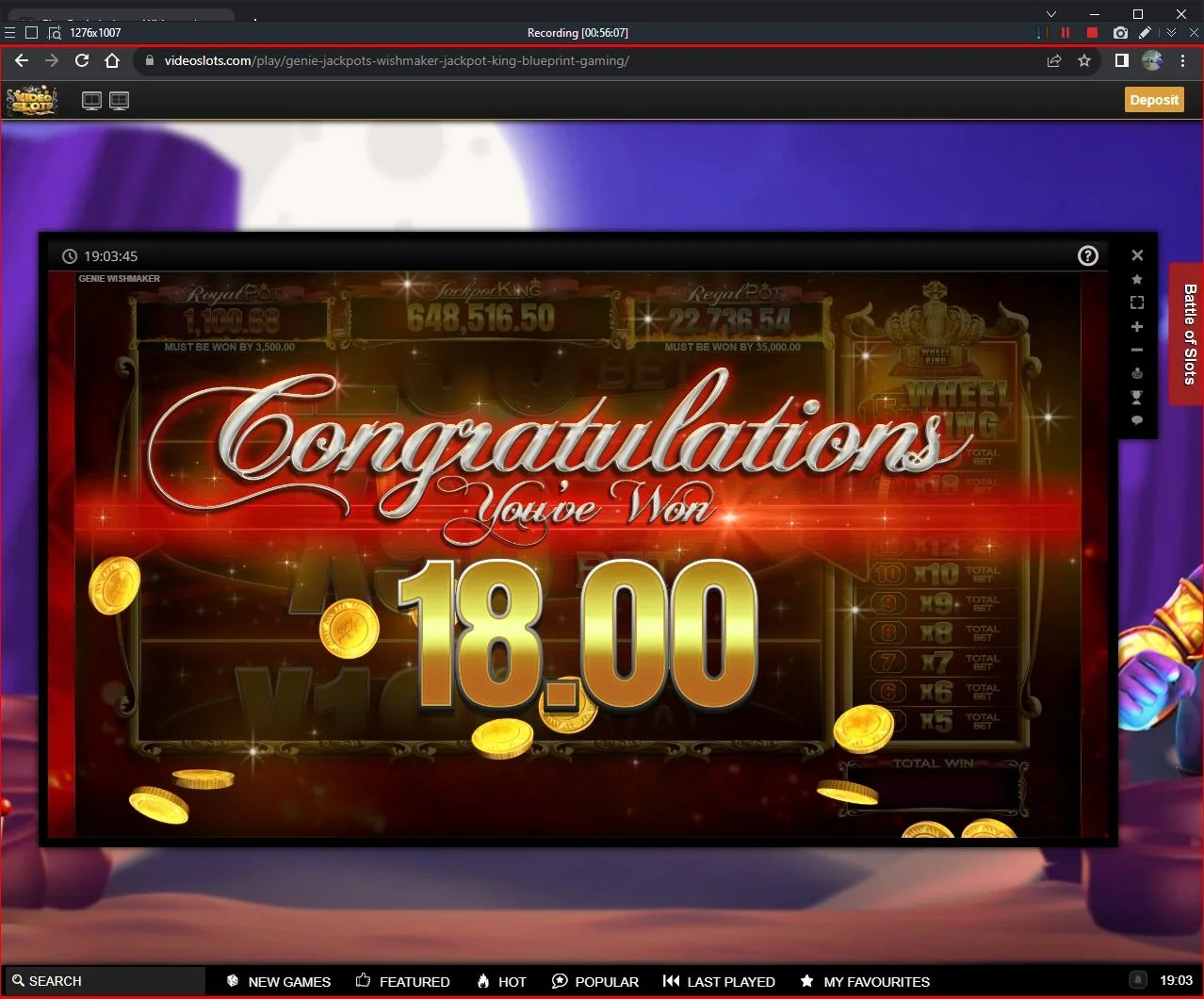Increase game window size with plus icon
This screenshot has width=1204, height=999.
click(x=1137, y=327)
